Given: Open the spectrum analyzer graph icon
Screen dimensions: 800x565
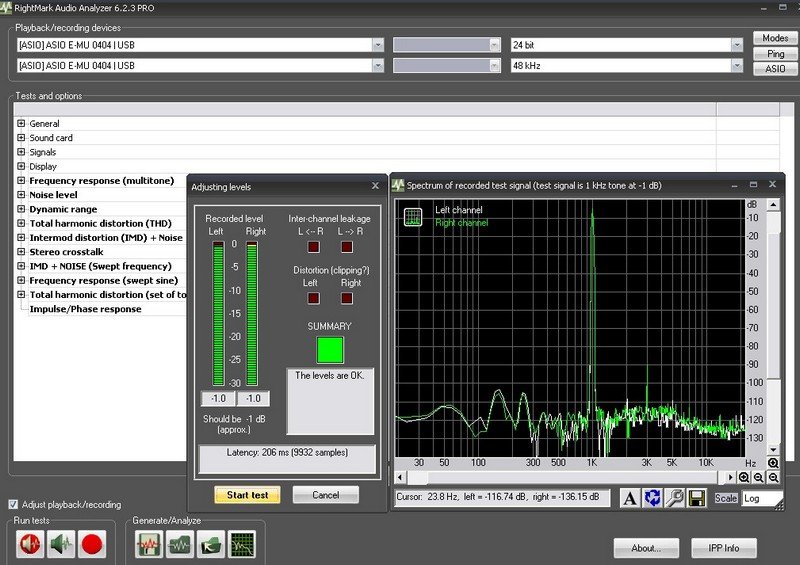Looking at the screenshot, I should 242,544.
